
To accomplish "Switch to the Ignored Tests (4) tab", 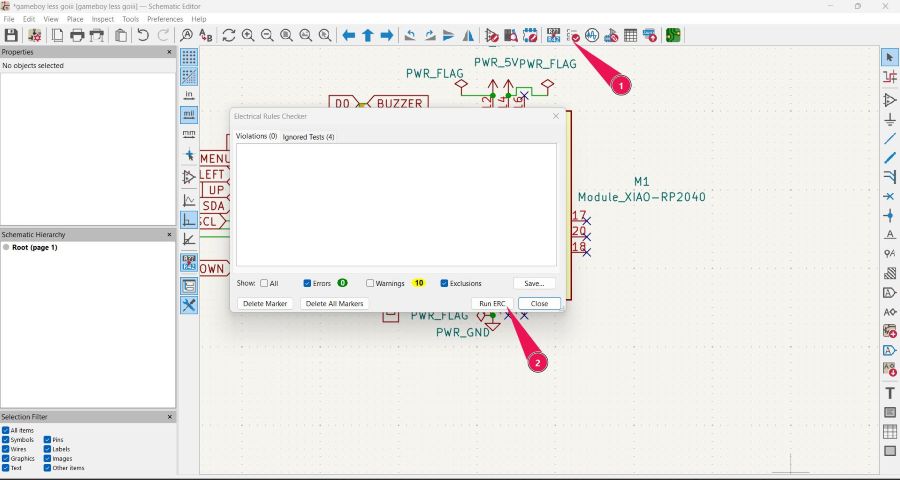I will (308, 137).
